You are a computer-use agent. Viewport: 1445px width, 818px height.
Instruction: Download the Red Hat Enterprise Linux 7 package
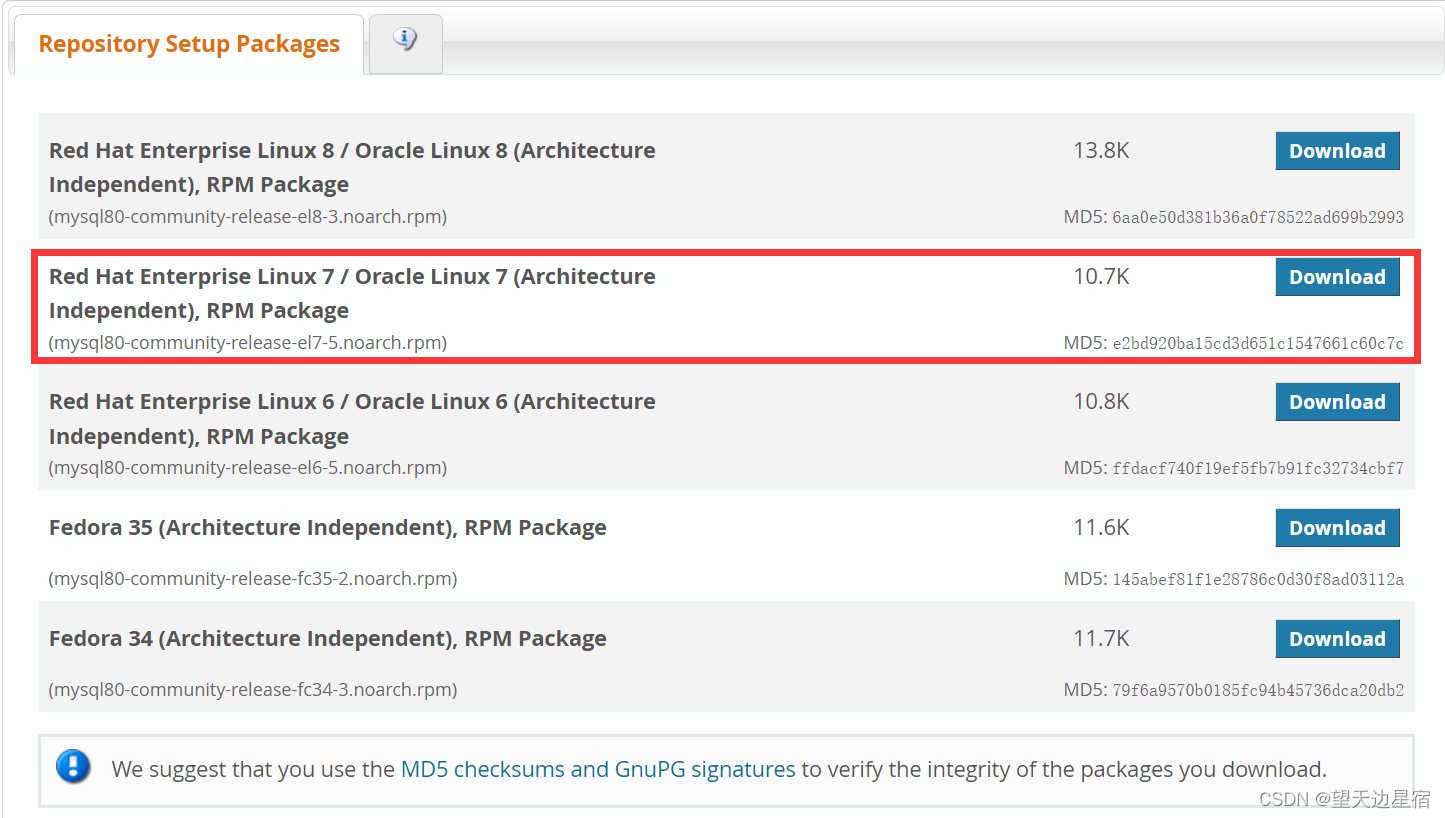(1337, 277)
